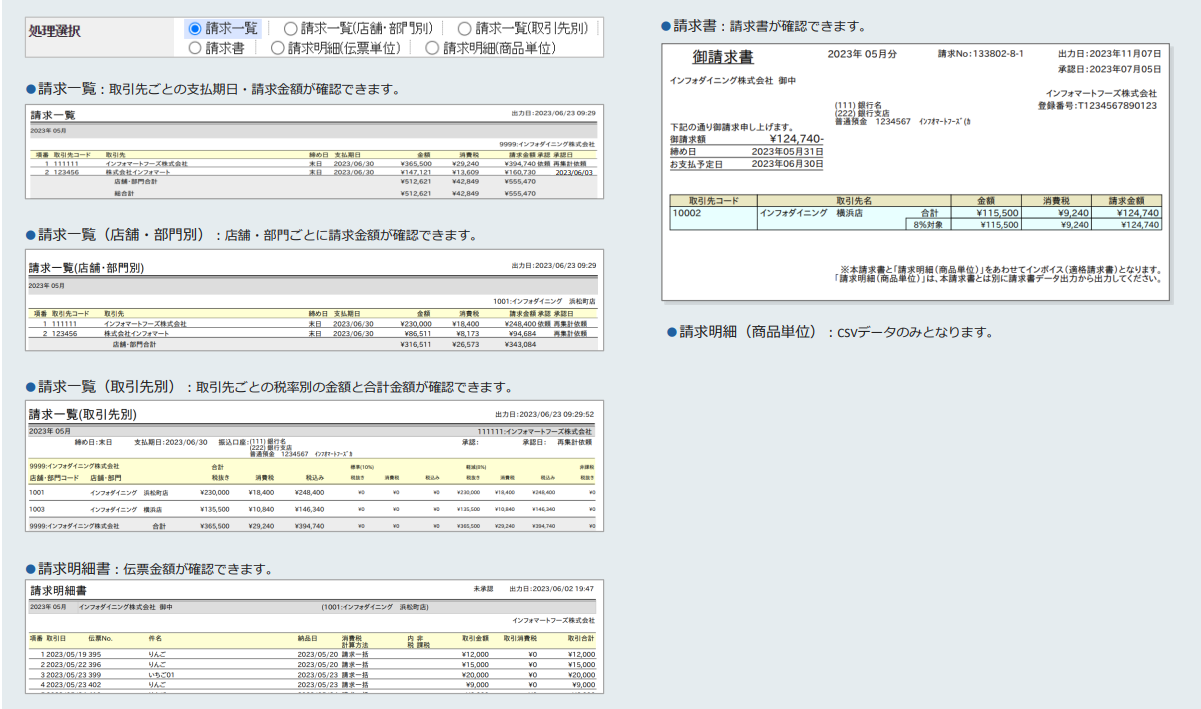Image resolution: width=1201 pixels, height=709 pixels.
Task: Select 請求明細(商品単位) radio button
Action: 431,47
